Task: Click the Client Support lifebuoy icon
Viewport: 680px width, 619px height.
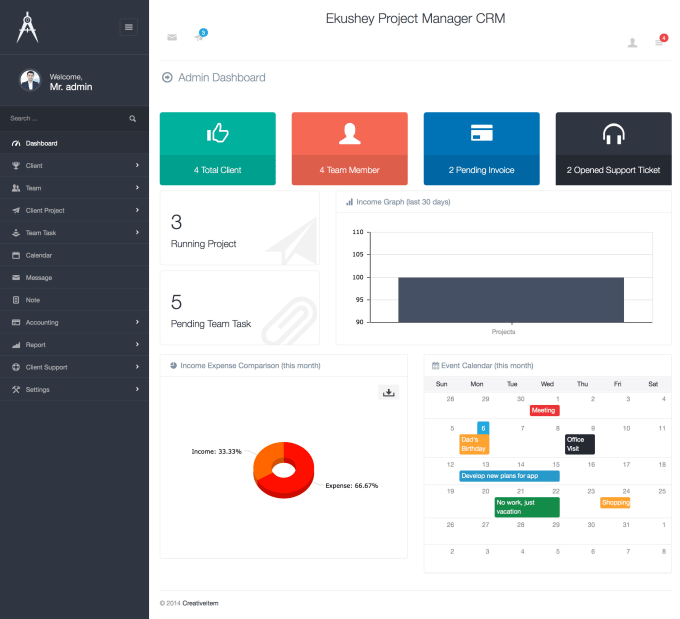Action: (x=16, y=367)
